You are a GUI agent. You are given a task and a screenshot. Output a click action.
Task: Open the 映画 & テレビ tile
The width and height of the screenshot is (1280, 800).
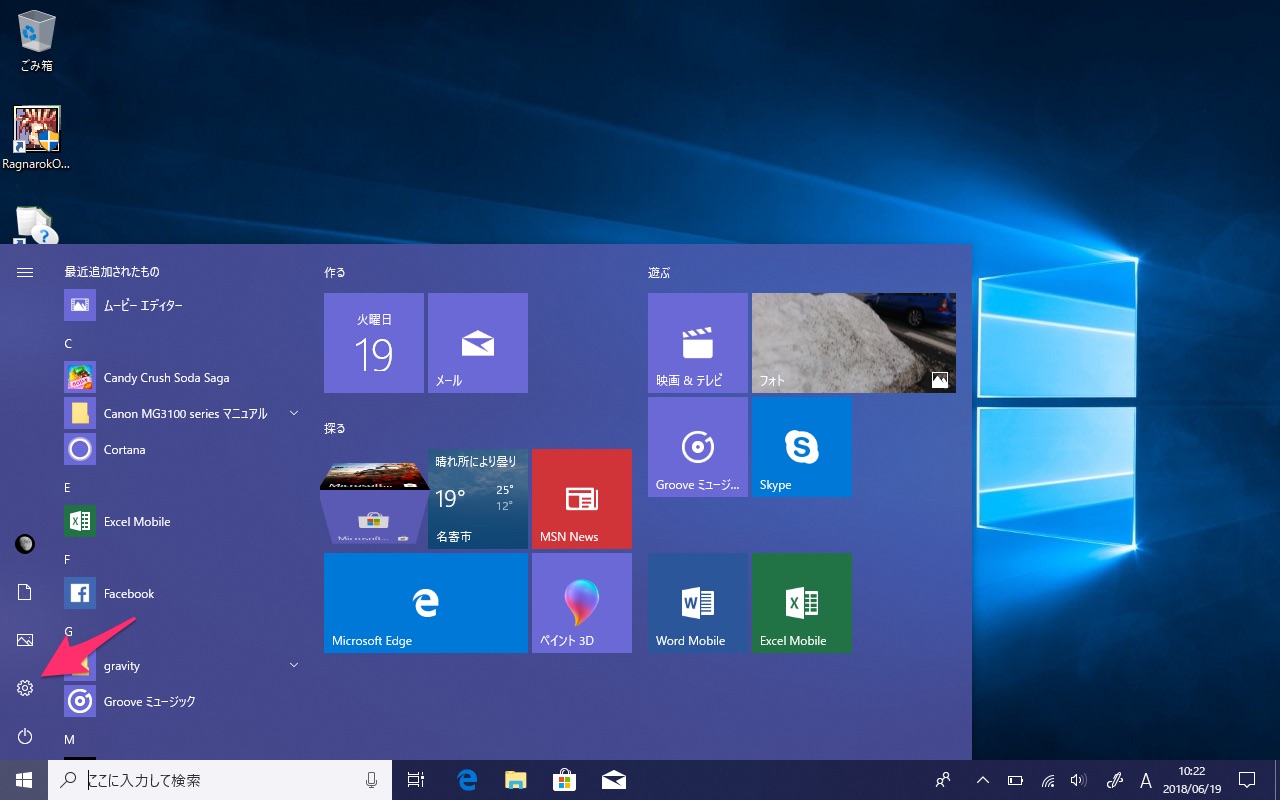click(x=698, y=343)
